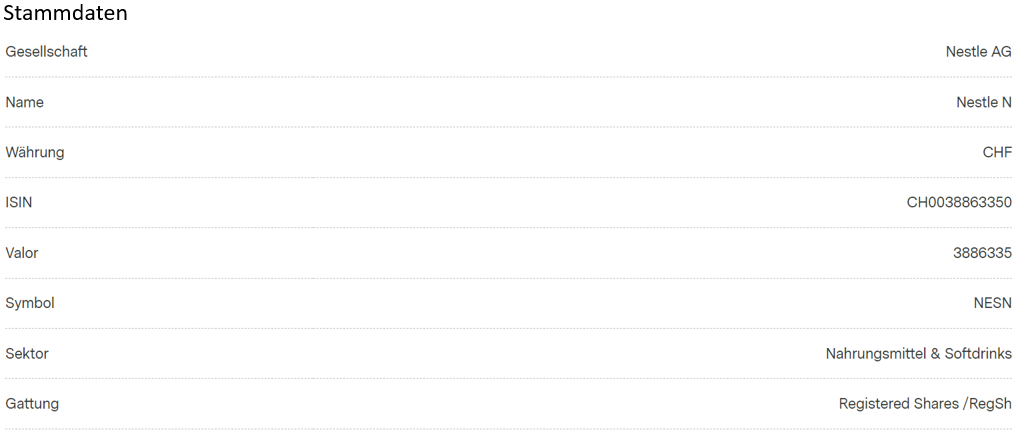Click the Stammdaten heading
Viewport: 1023px width, 439px height.
tap(65, 13)
